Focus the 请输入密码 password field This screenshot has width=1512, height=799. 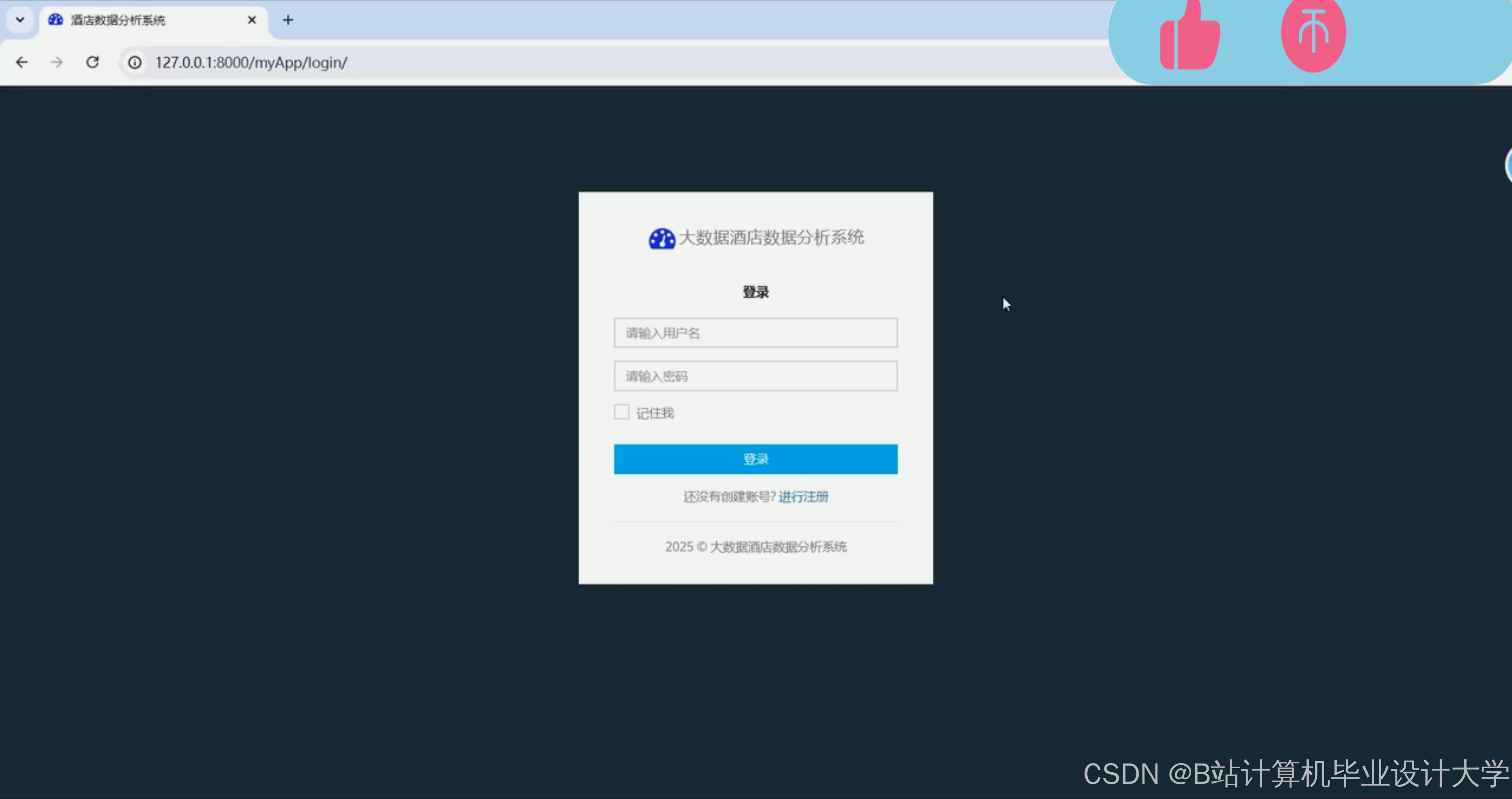click(x=755, y=376)
